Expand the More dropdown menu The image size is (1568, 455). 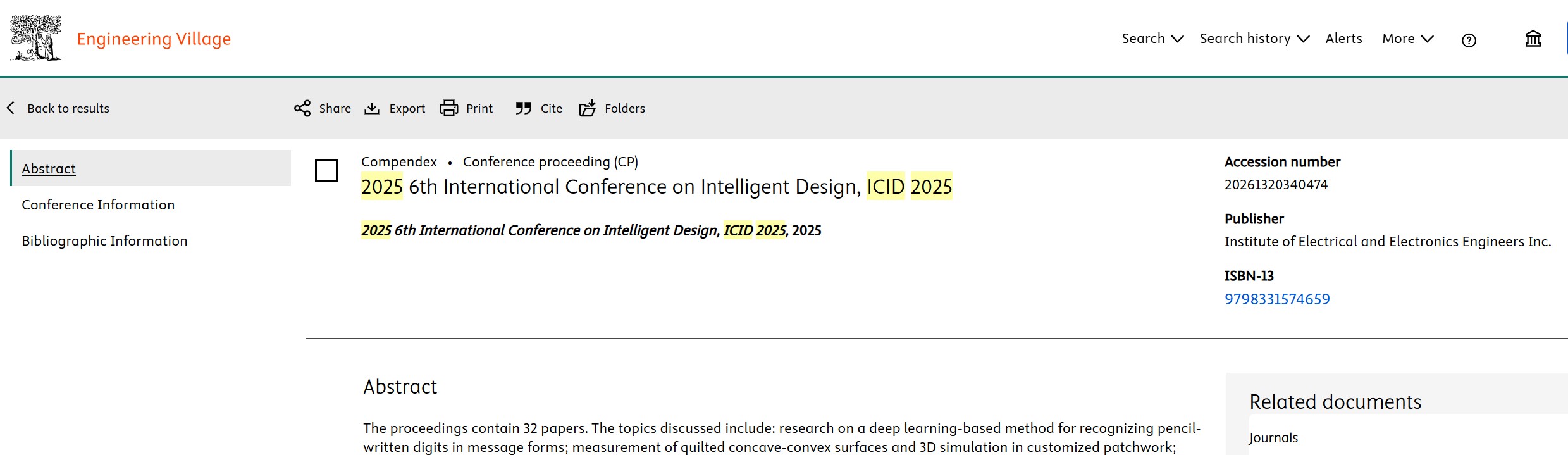tap(1408, 39)
